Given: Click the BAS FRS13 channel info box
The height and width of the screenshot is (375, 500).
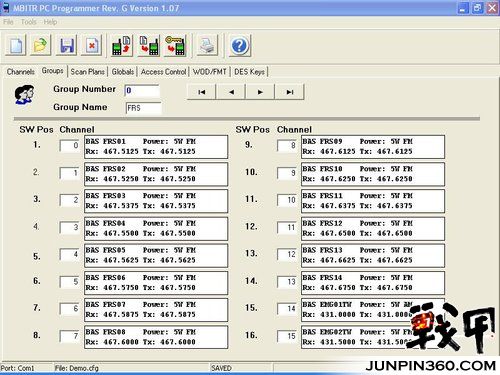Looking at the screenshot, I should click(x=373, y=256).
